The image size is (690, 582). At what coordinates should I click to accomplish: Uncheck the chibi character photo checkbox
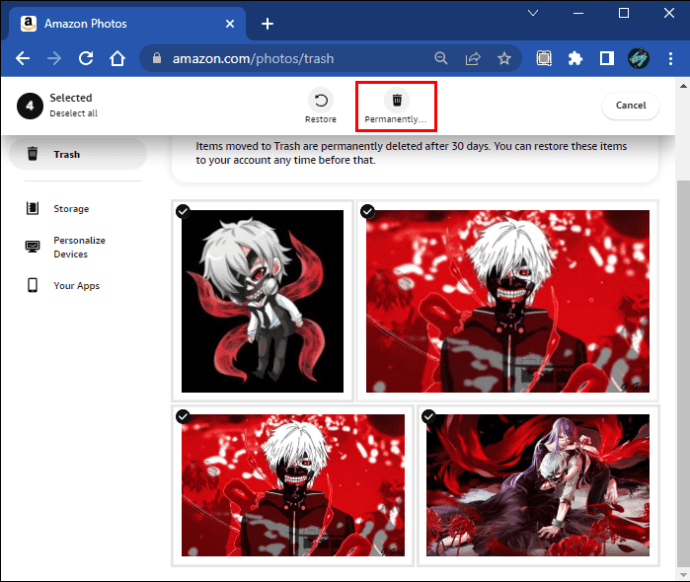tap(183, 211)
